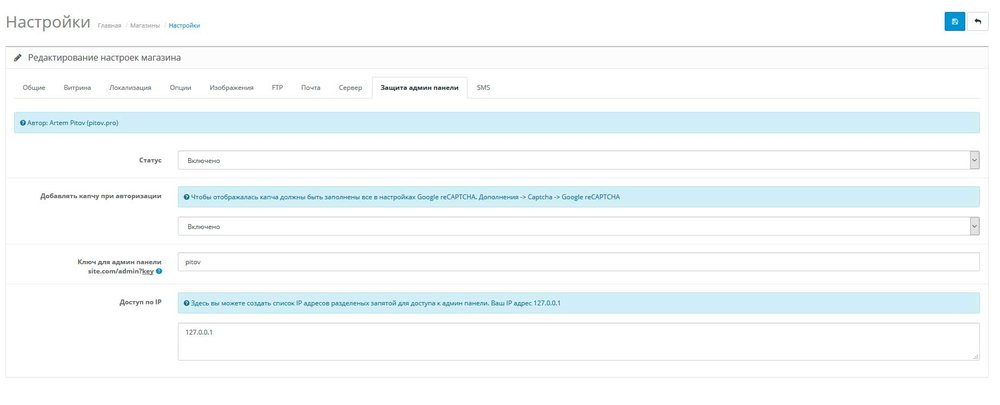This screenshot has width=1000, height=405.
Task: Open the Почта tab
Action: coord(311,88)
